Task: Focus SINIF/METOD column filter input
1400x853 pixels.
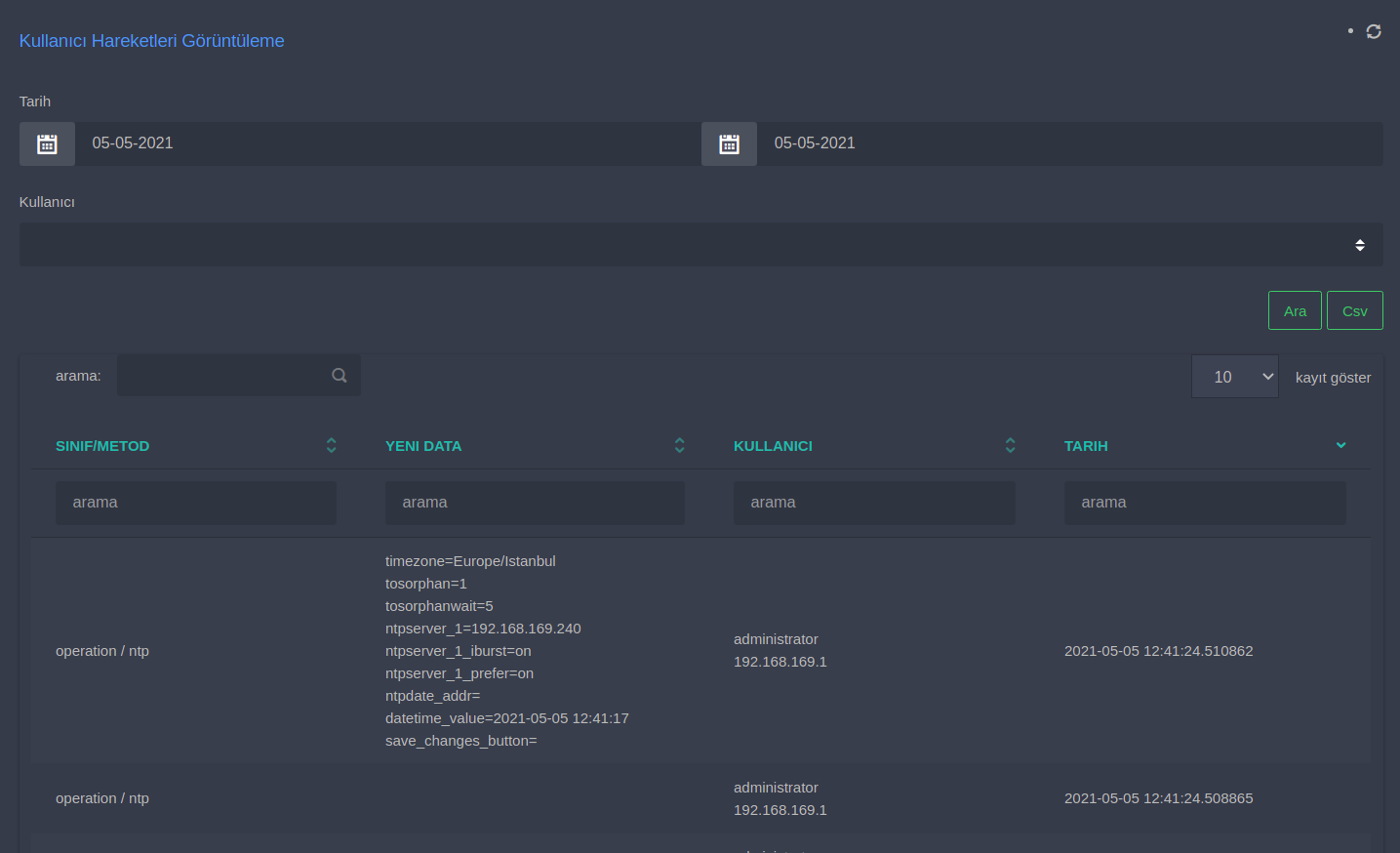Action: (195, 503)
